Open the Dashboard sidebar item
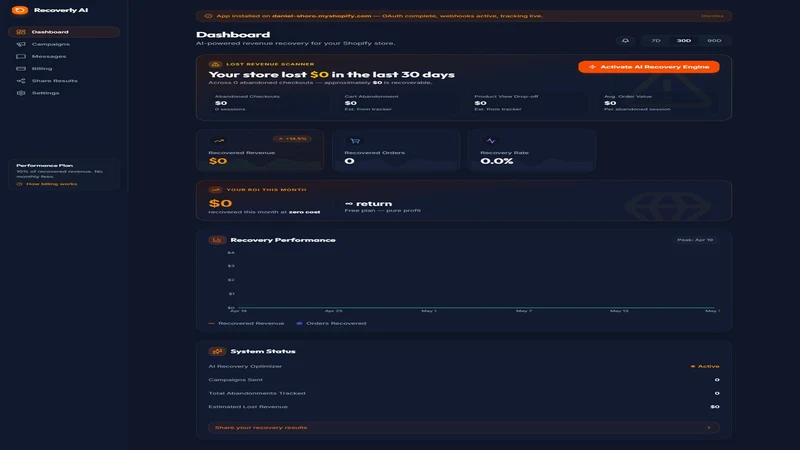This screenshot has height=450, width=800. 64,32
